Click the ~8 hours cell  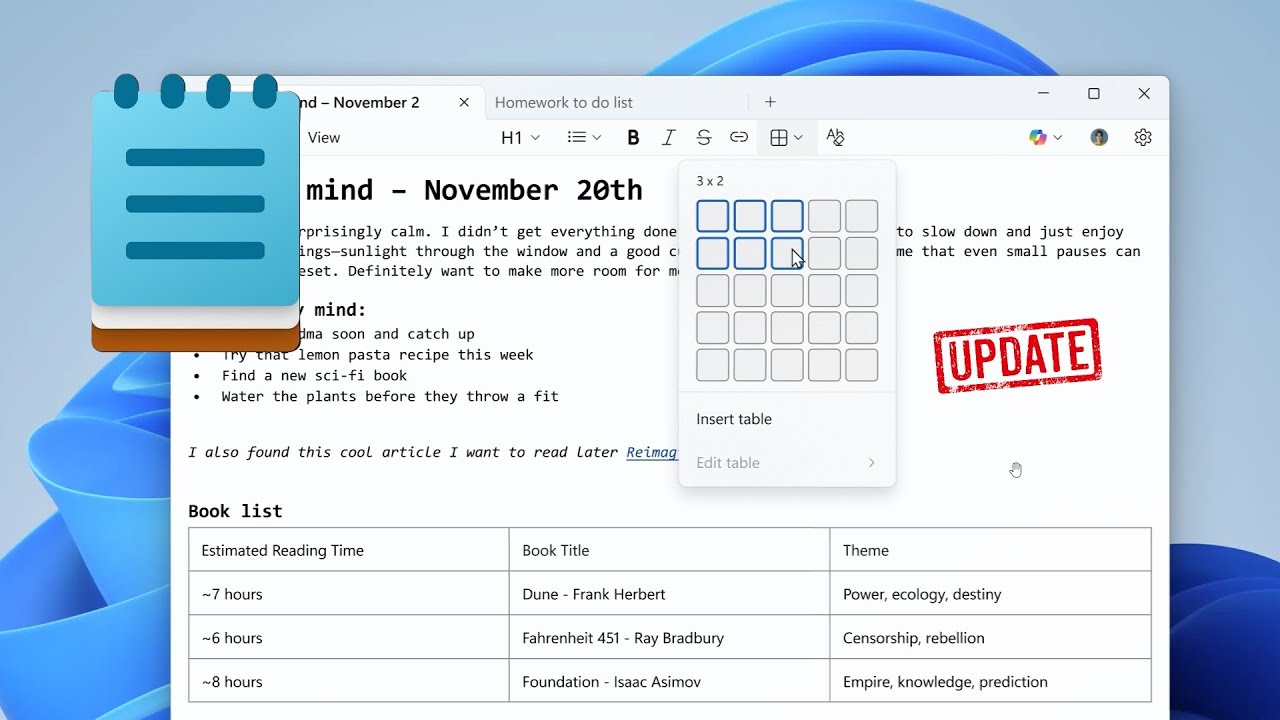(x=349, y=682)
